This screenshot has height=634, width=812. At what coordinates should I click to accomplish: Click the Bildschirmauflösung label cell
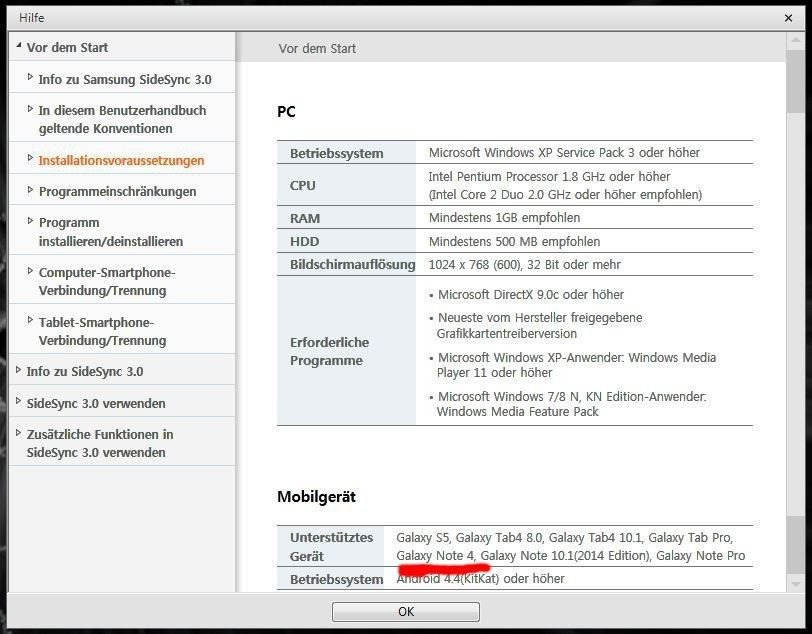tap(346, 265)
